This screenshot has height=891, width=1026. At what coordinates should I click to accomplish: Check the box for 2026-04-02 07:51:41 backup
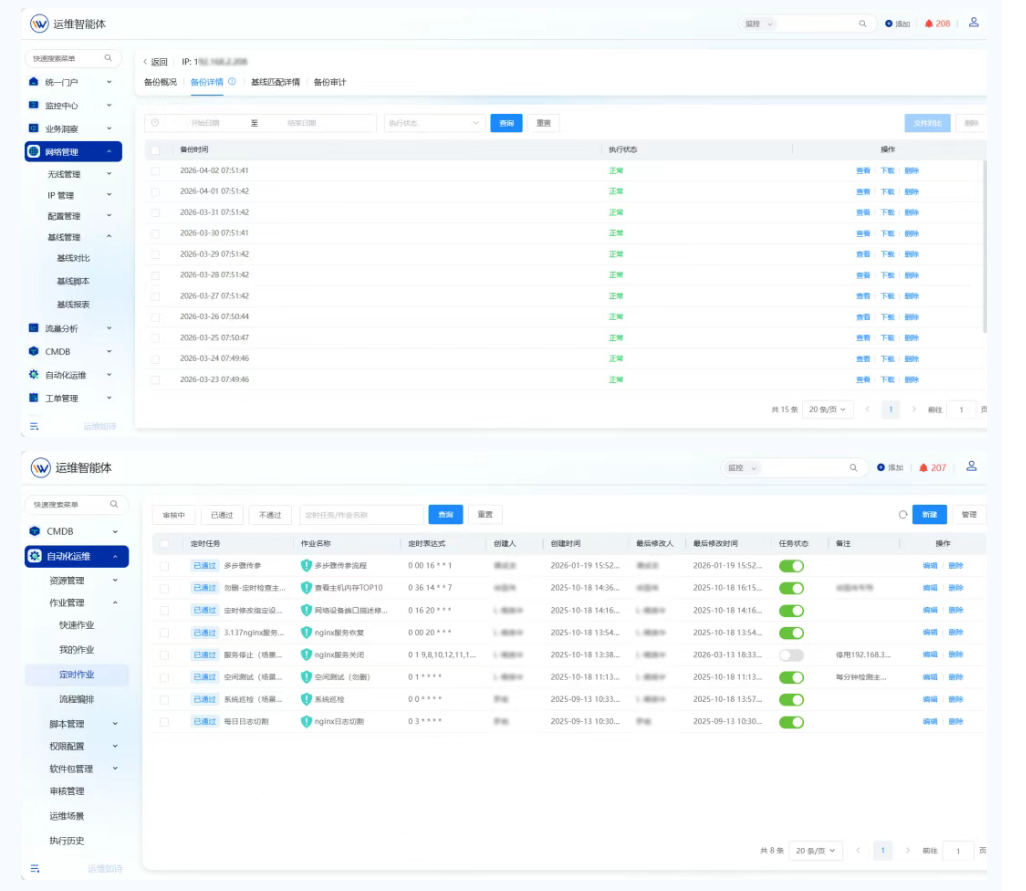coord(155,170)
